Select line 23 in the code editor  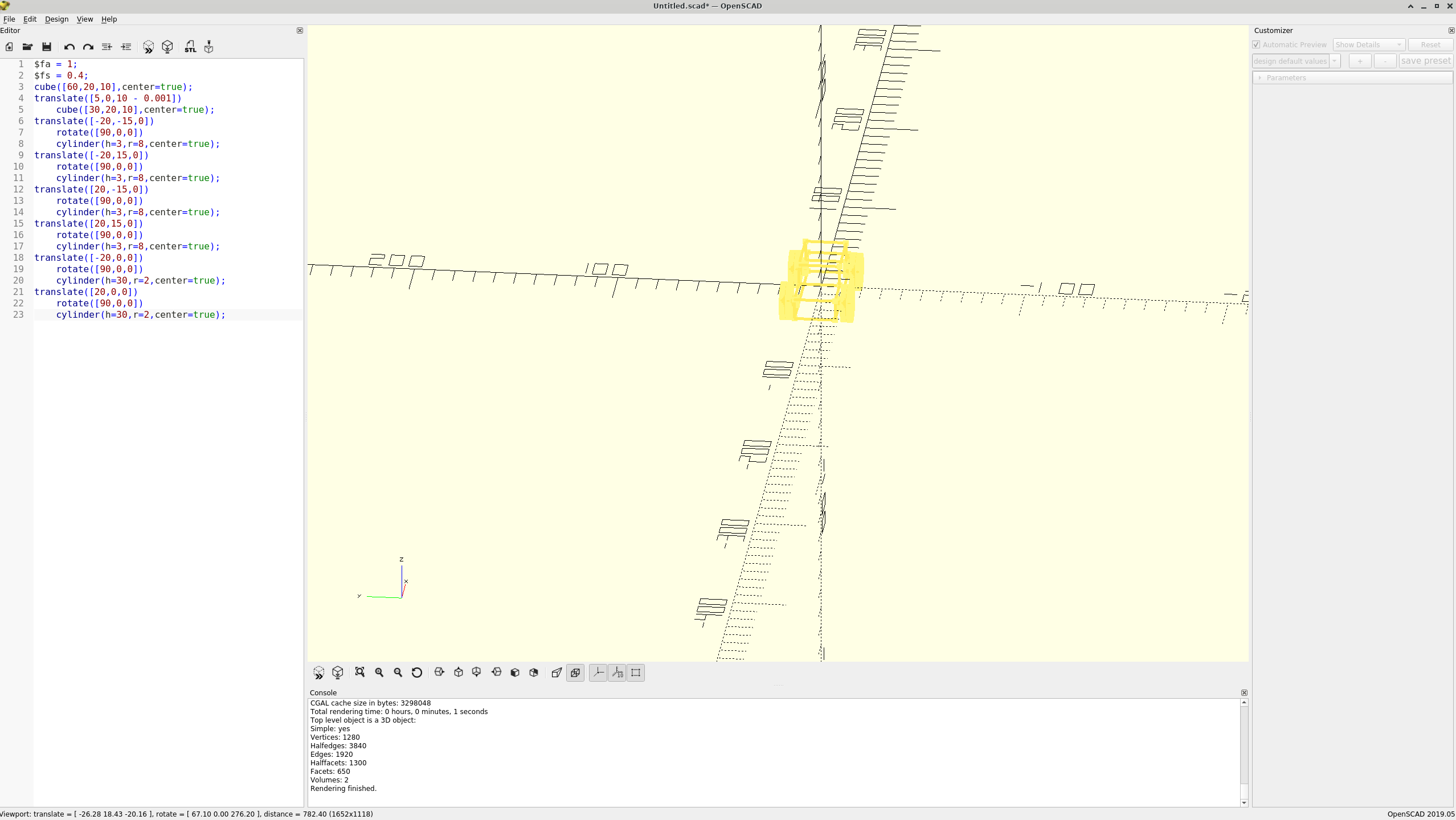pos(141,315)
